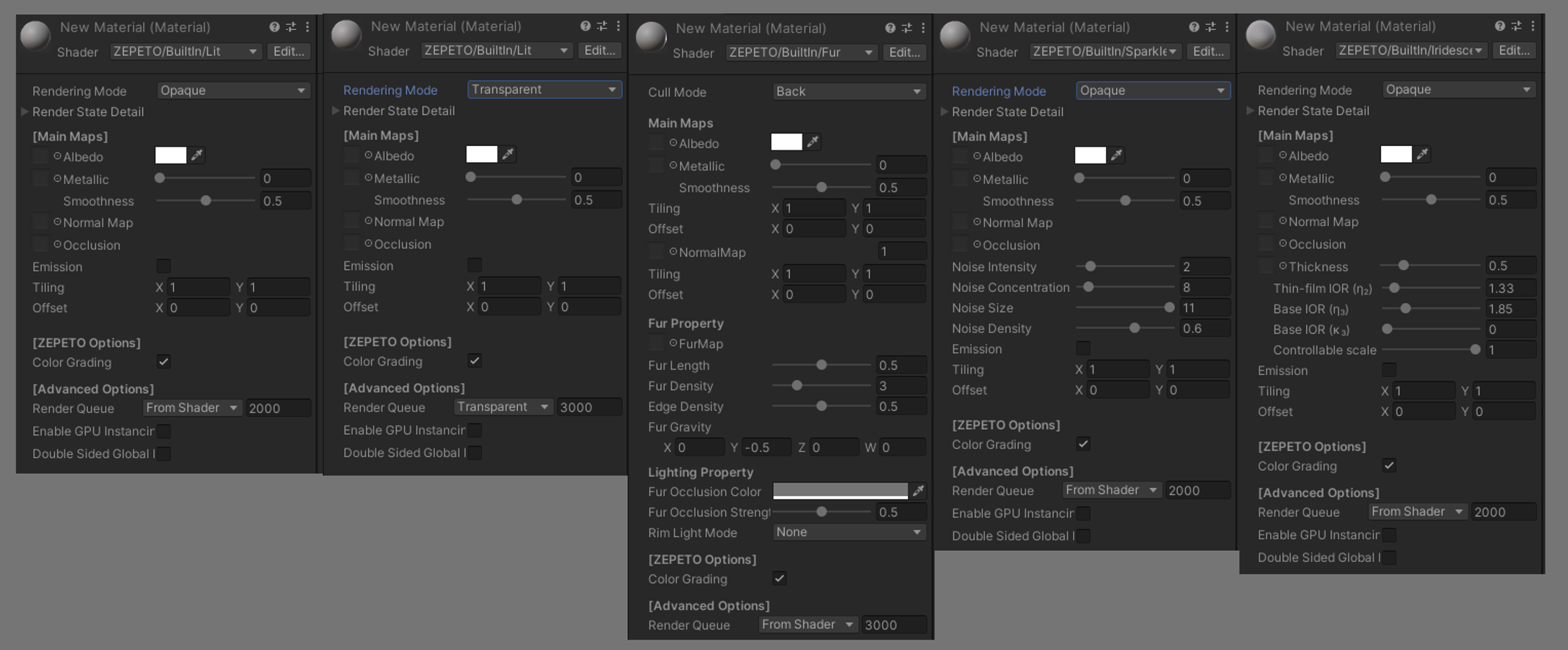The image size is (1568, 650).
Task: Toggle Color Grading in the Iridescence panel
Action: 1389,465
